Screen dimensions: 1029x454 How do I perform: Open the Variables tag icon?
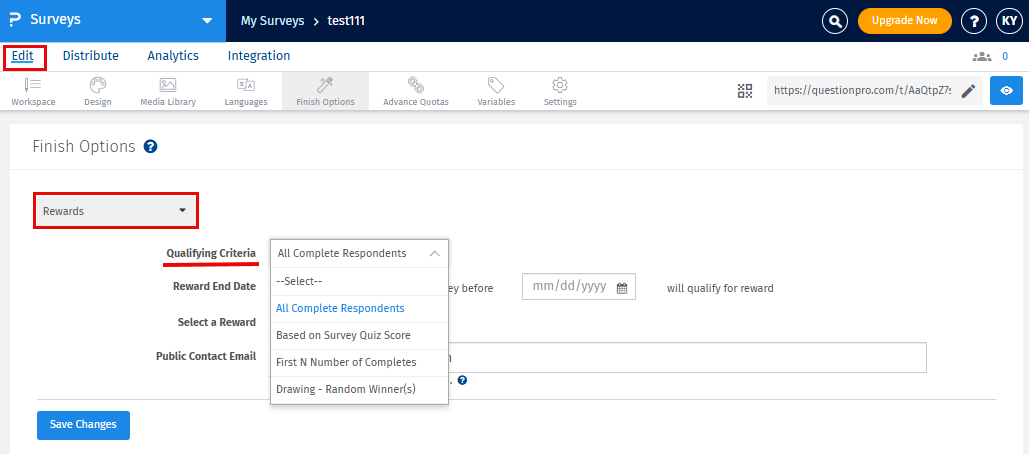[x=496, y=90]
